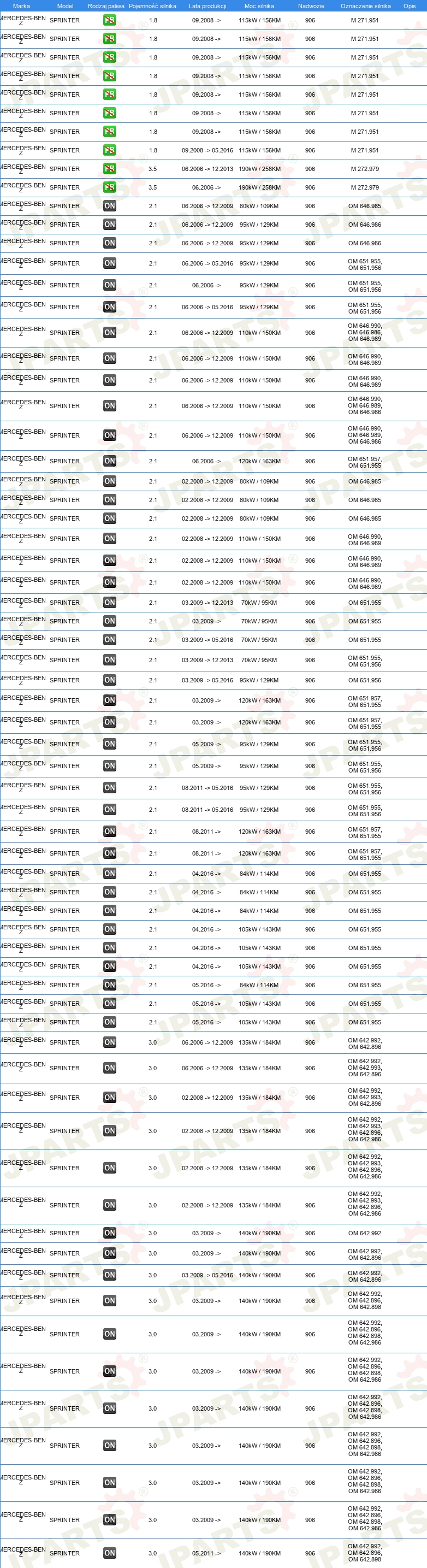Click ON icon in 06.2006 120kW / 163KM row
The width and height of the screenshot is (427, 1568).
point(110,461)
